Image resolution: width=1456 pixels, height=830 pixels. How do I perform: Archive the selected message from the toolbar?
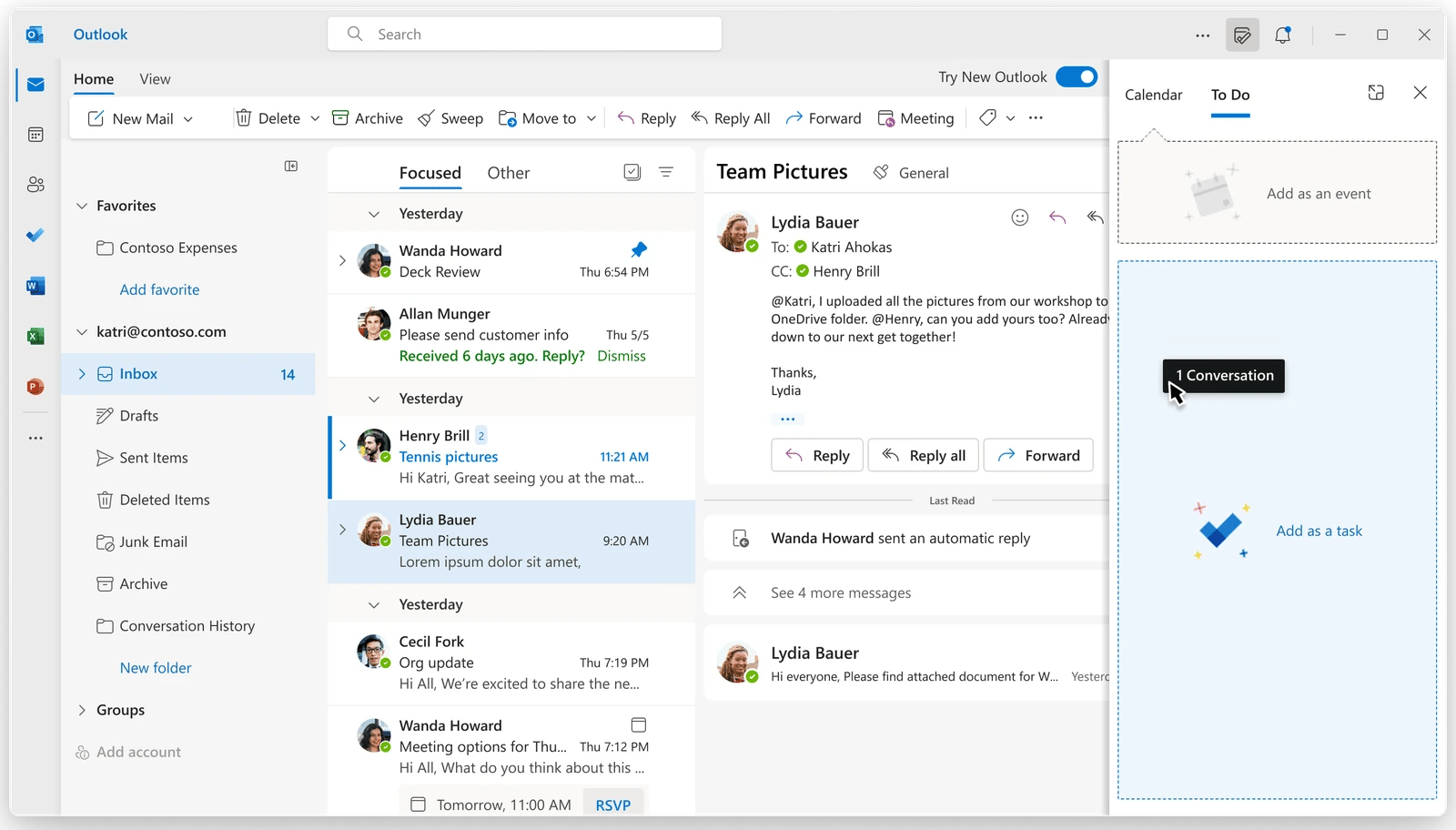pos(368,118)
